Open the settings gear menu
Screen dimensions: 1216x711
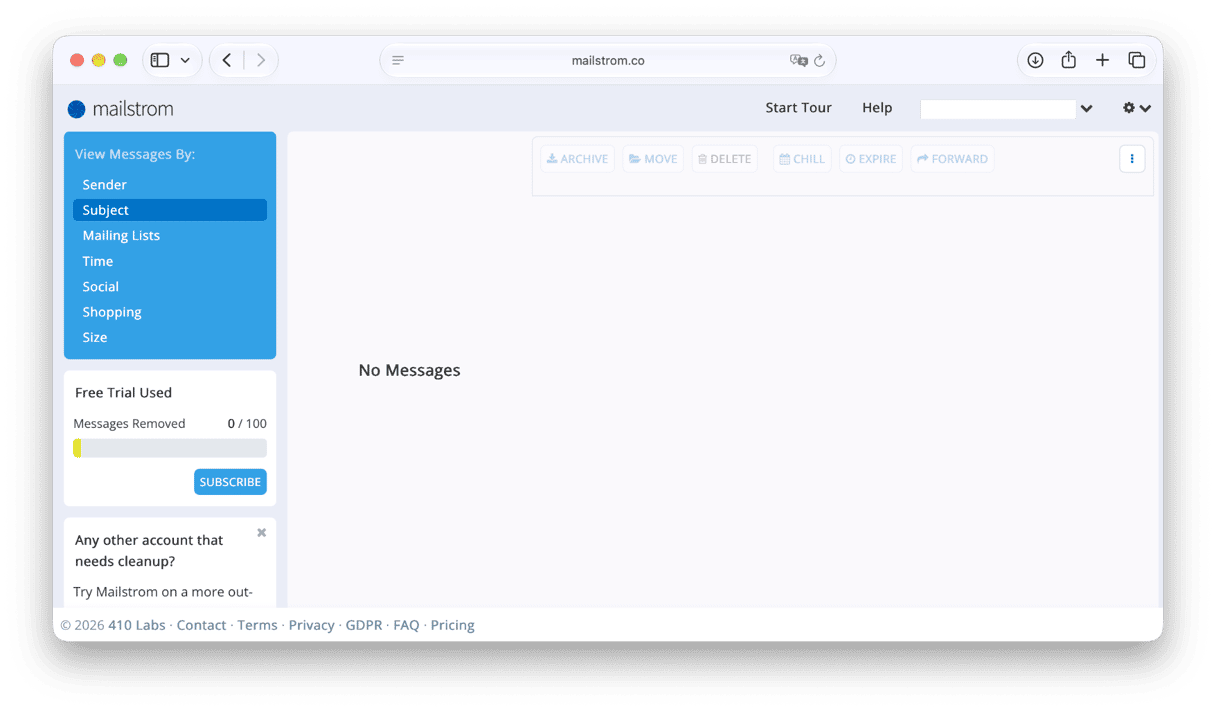tap(1137, 108)
